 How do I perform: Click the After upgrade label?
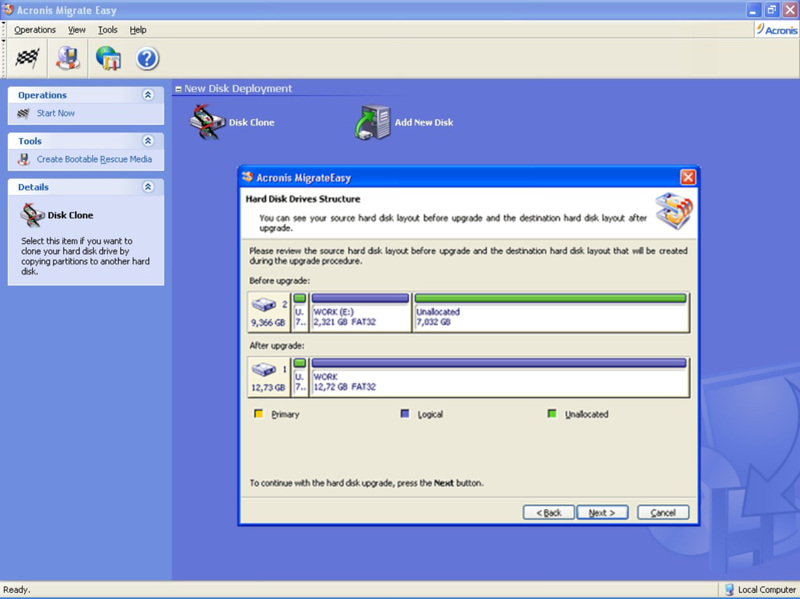[277, 345]
